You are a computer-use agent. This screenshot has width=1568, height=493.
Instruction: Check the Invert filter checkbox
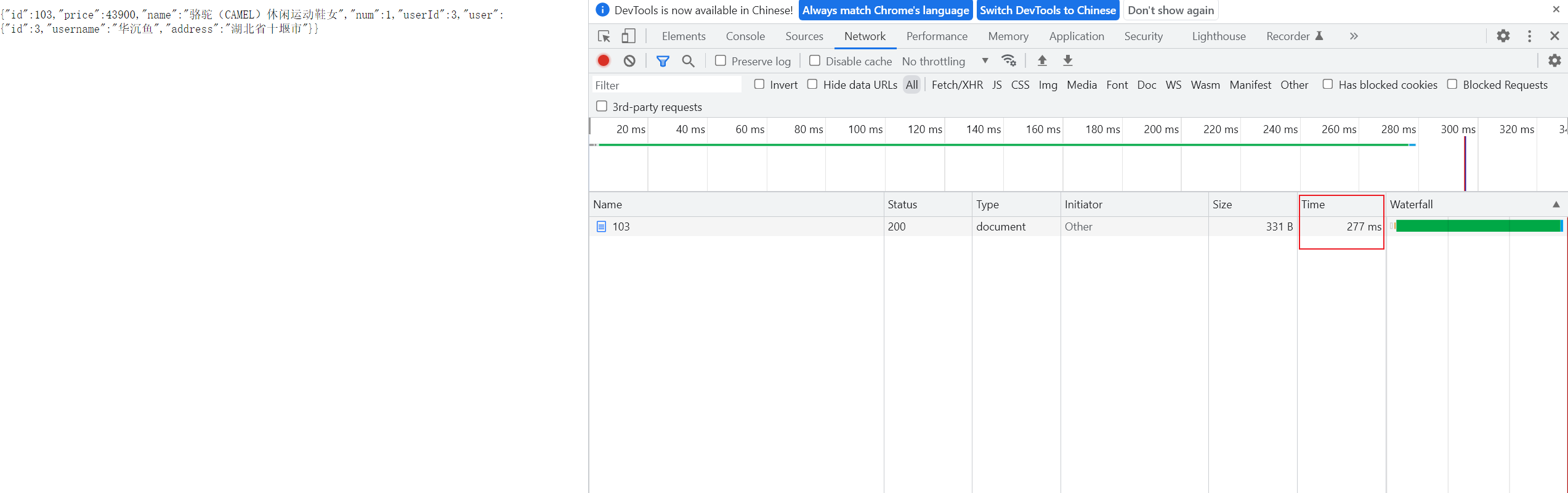pos(759,84)
